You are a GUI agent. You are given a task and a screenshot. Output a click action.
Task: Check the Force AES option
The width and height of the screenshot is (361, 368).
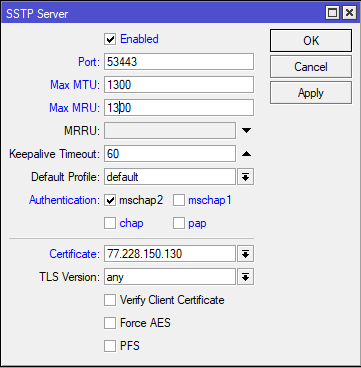coord(110,323)
